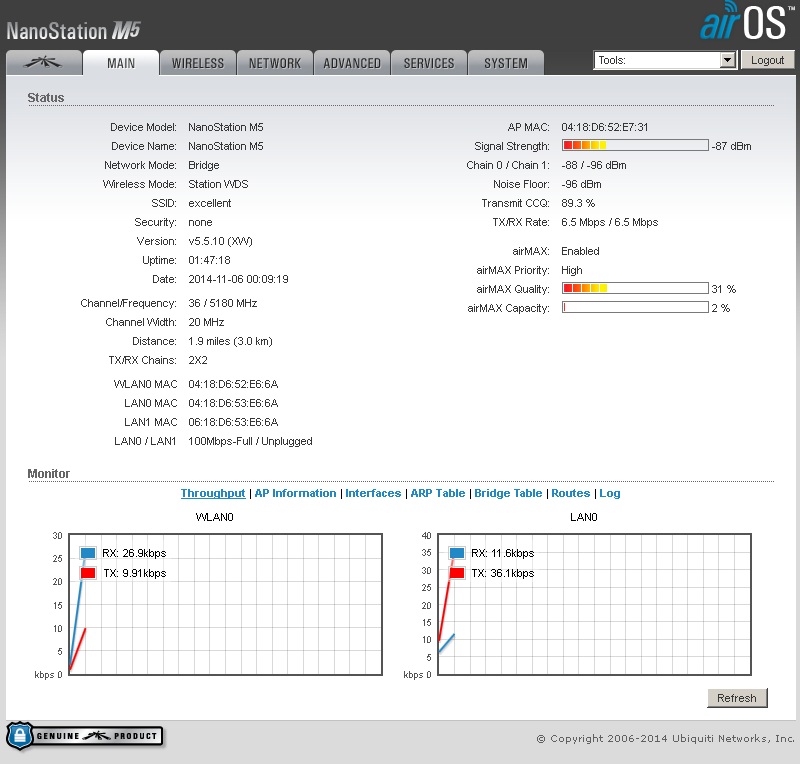Click the Transmit CCQ value 89.3 %
The width and height of the screenshot is (800, 764).
pos(578,203)
